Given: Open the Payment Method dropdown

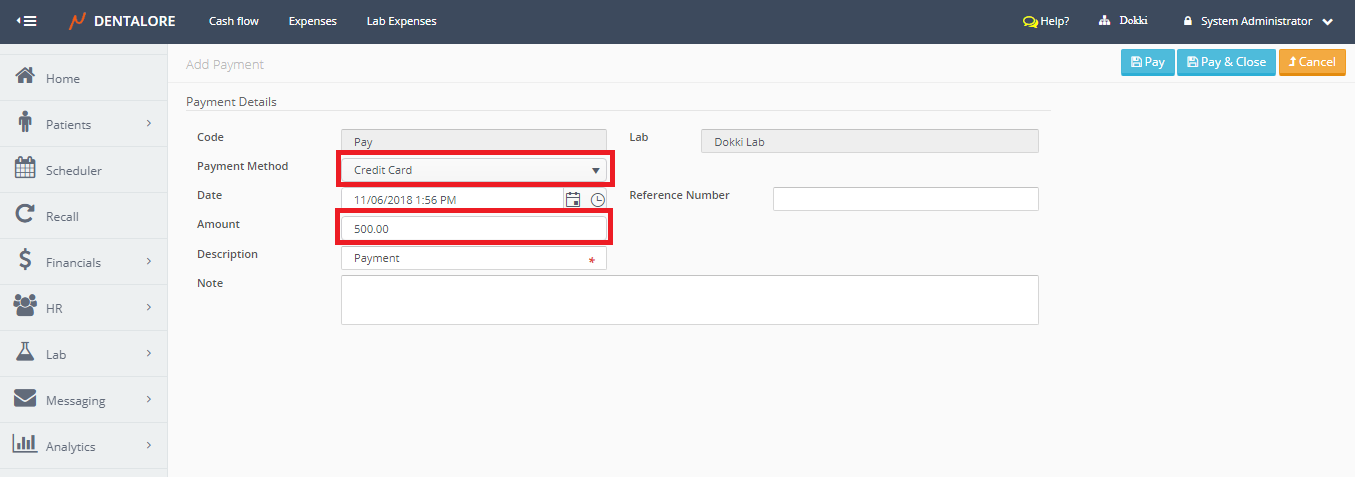Looking at the screenshot, I should pos(474,170).
